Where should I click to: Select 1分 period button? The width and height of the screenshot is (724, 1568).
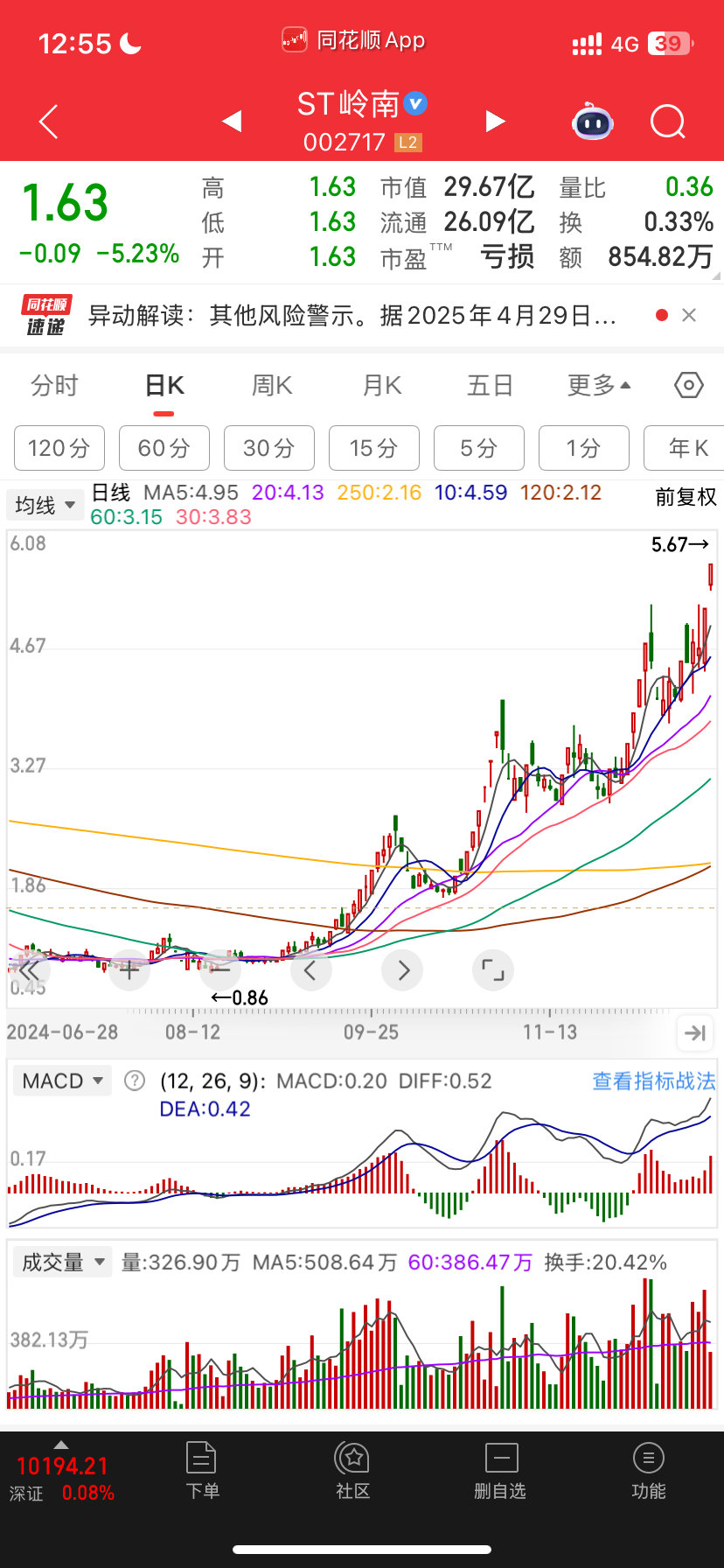584,448
